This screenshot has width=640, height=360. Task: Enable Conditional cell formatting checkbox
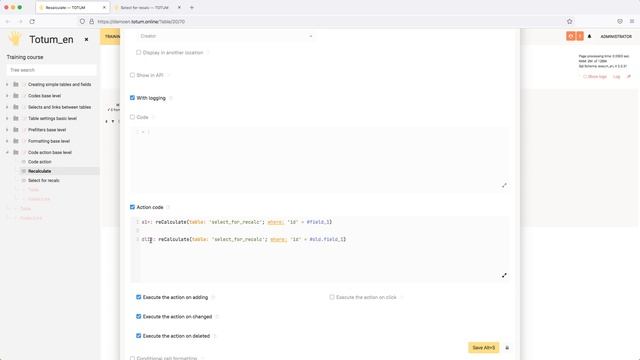(132, 358)
